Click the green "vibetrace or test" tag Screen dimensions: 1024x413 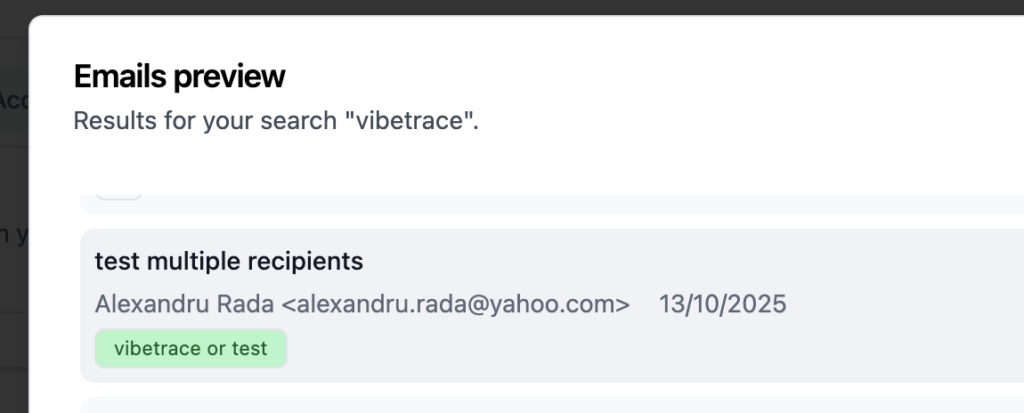coord(191,349)
